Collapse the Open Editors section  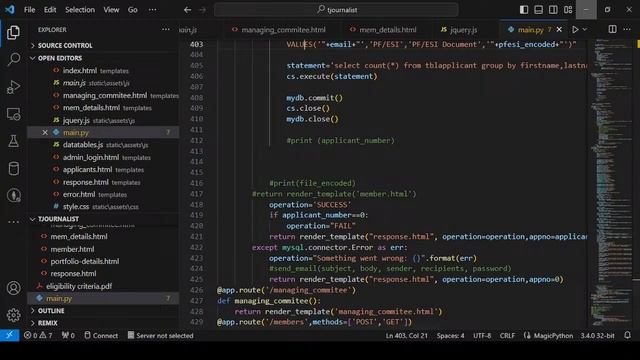click(x=103, y=58)
